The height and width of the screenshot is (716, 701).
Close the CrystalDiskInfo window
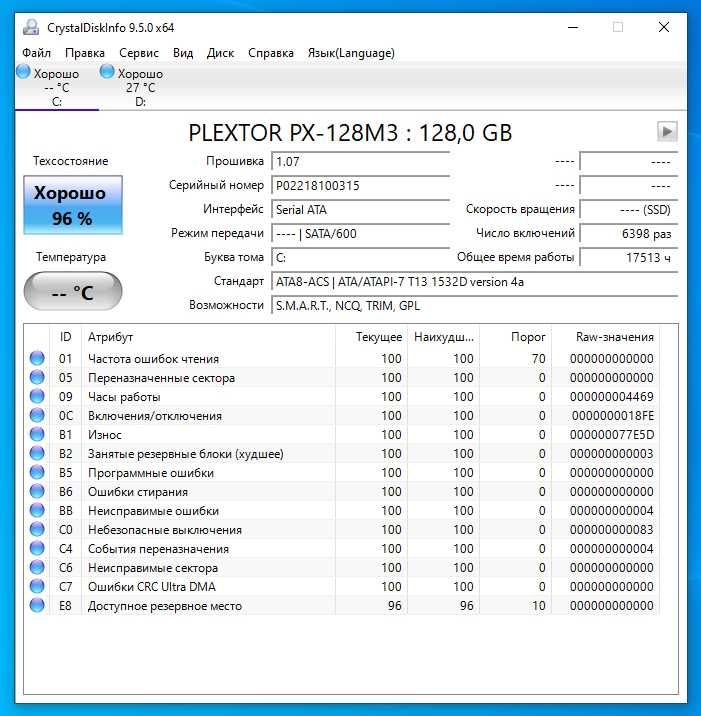(664, 27)
